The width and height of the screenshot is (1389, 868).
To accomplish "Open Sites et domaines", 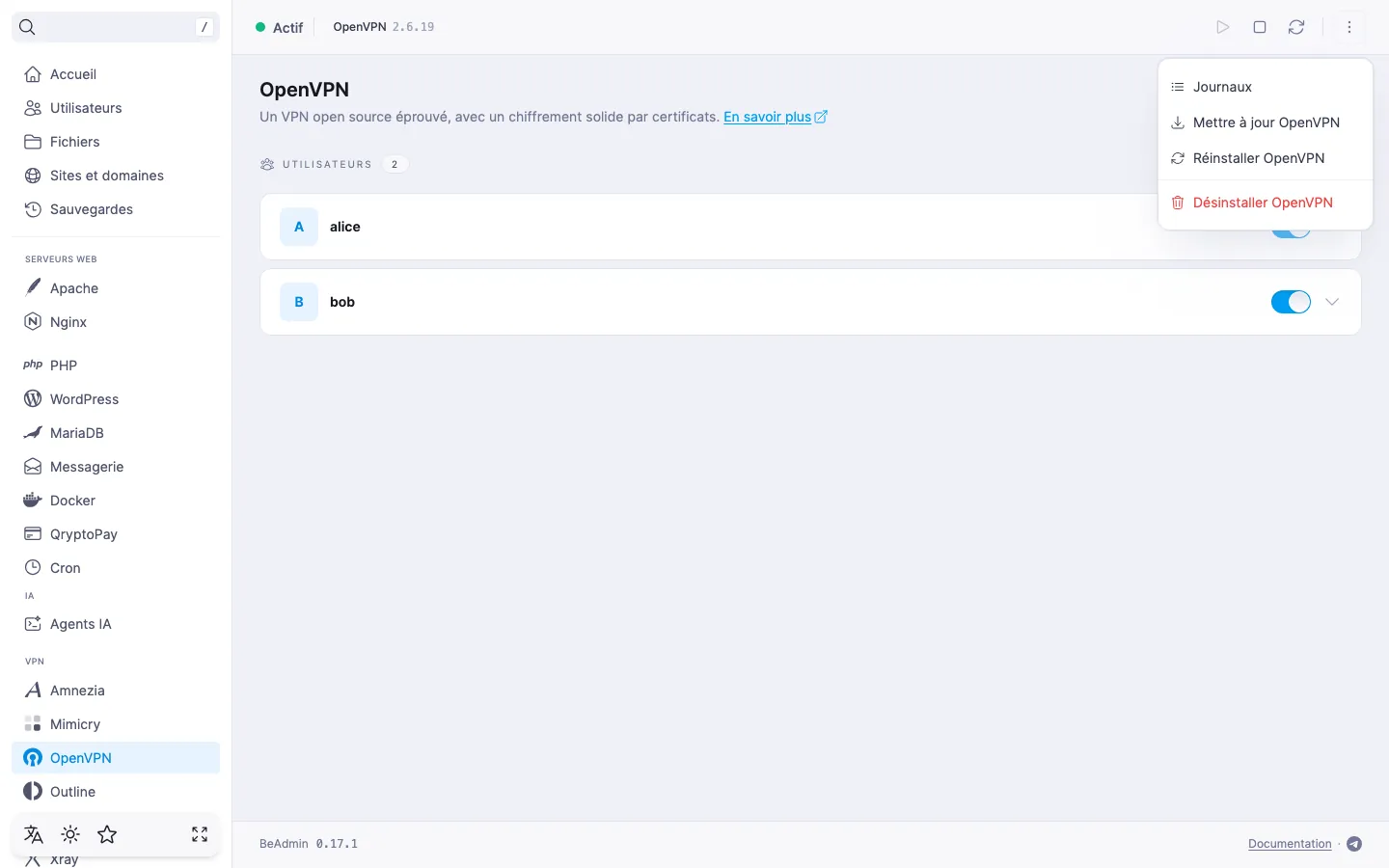I will (x=116, y=176).
